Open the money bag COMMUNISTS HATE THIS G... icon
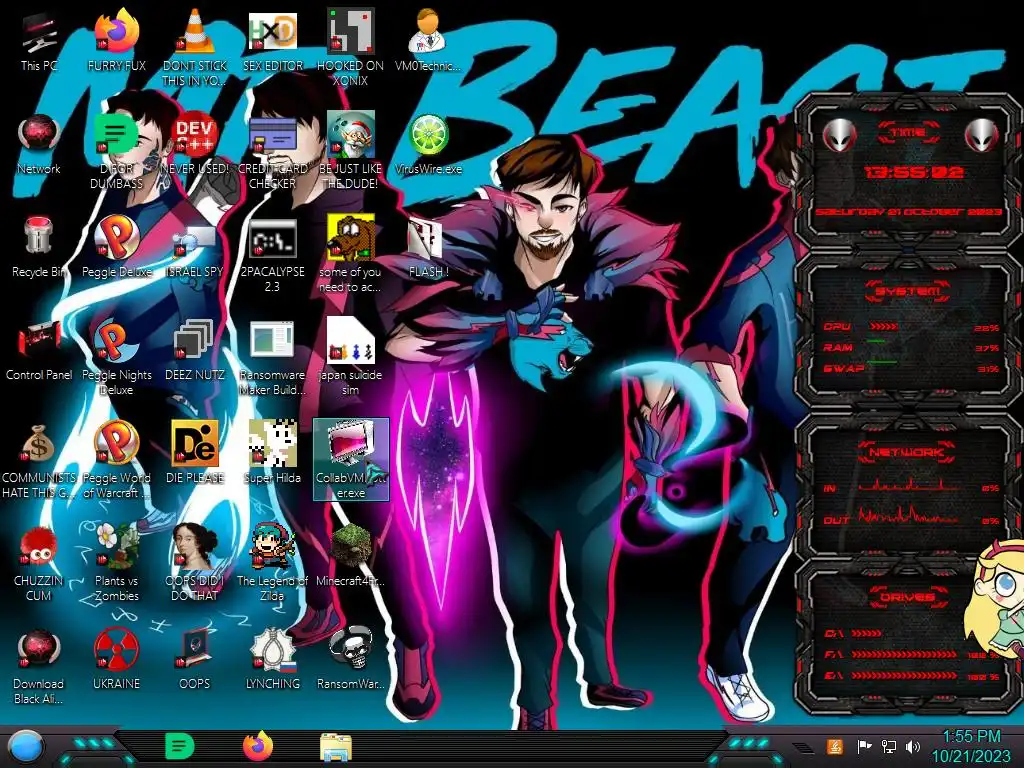1024x768 pixels. (39, 461)
